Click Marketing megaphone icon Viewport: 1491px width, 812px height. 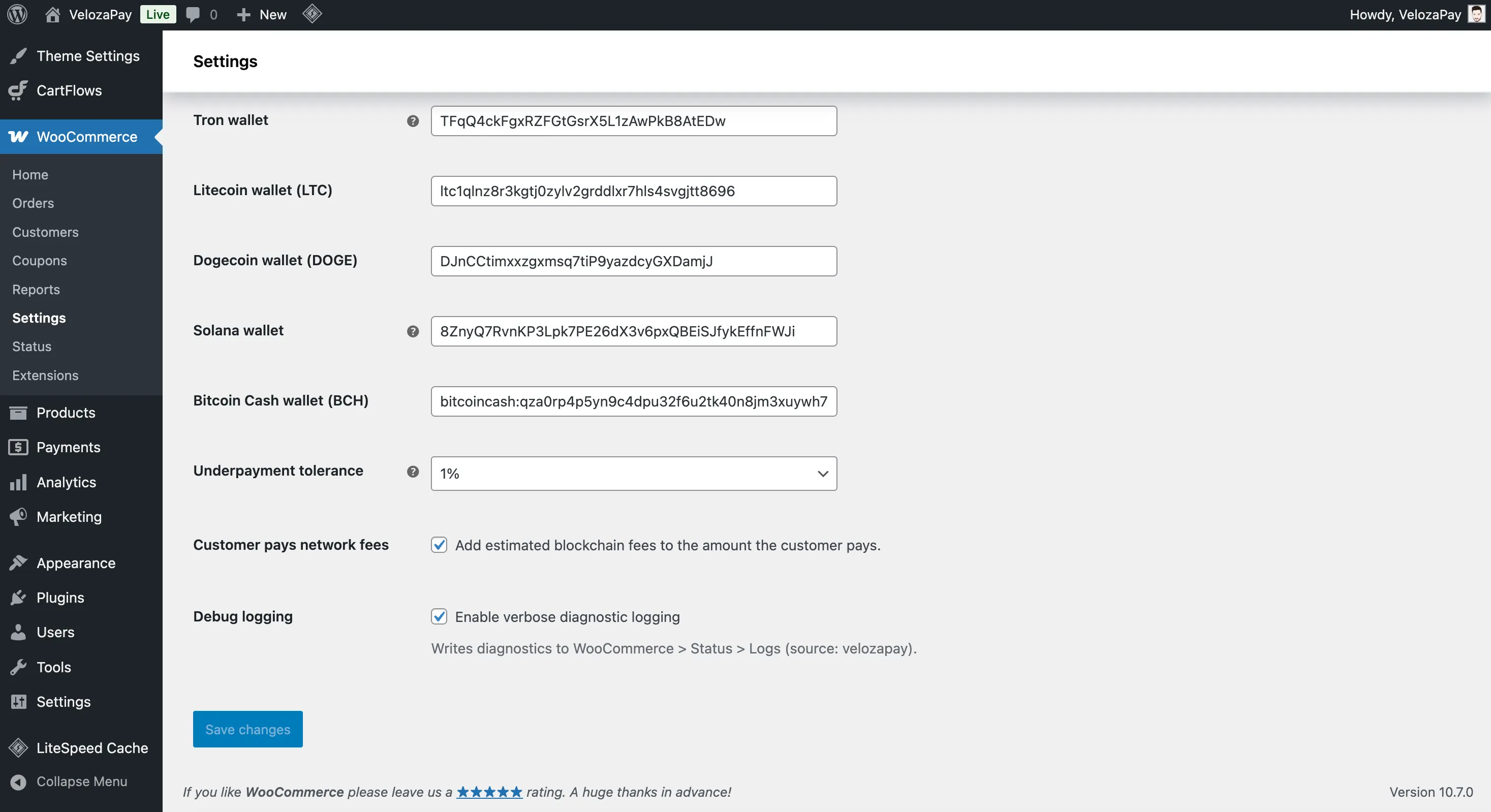(18, 517)
